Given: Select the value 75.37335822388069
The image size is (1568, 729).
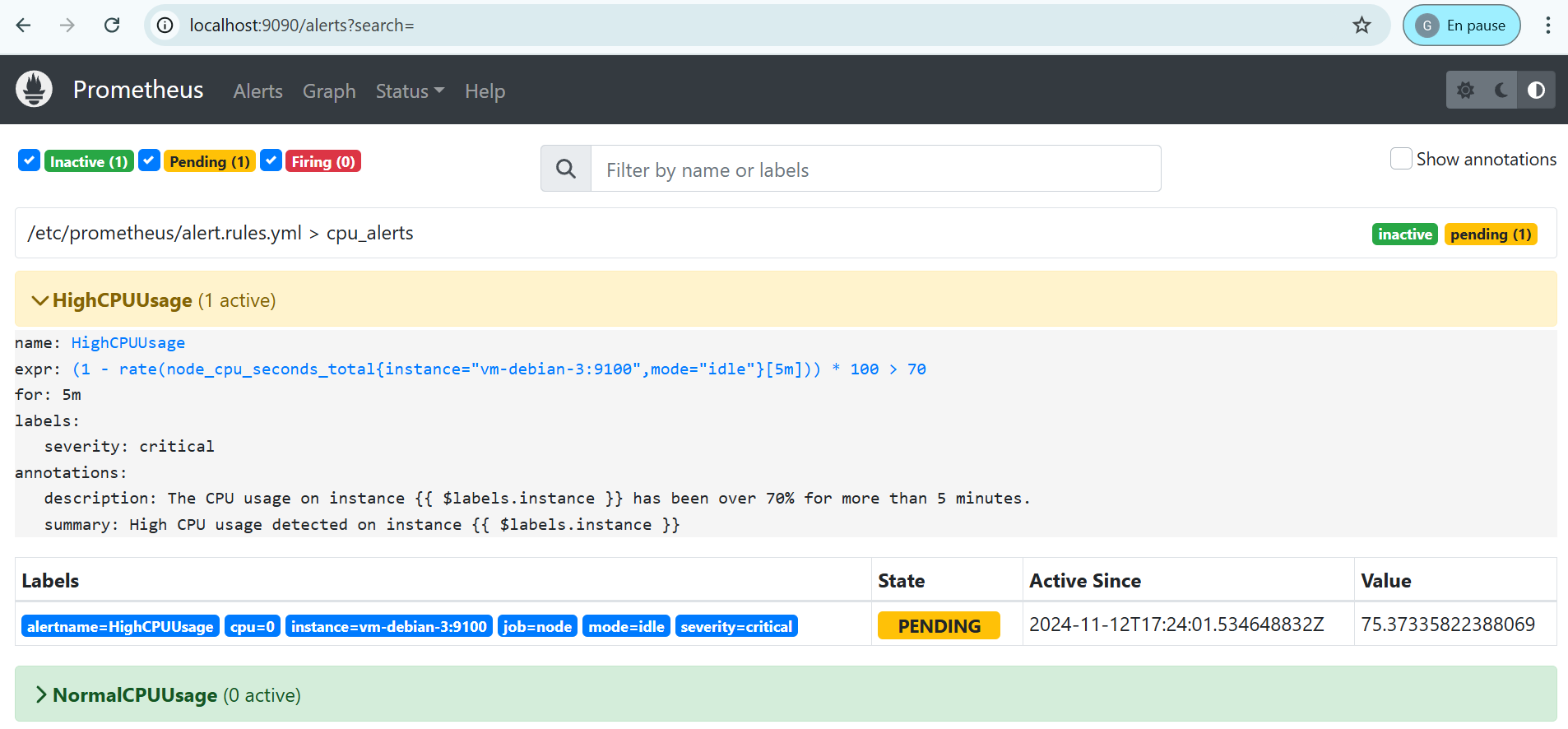Looking at the screenshot, I should pos(1448,625).
